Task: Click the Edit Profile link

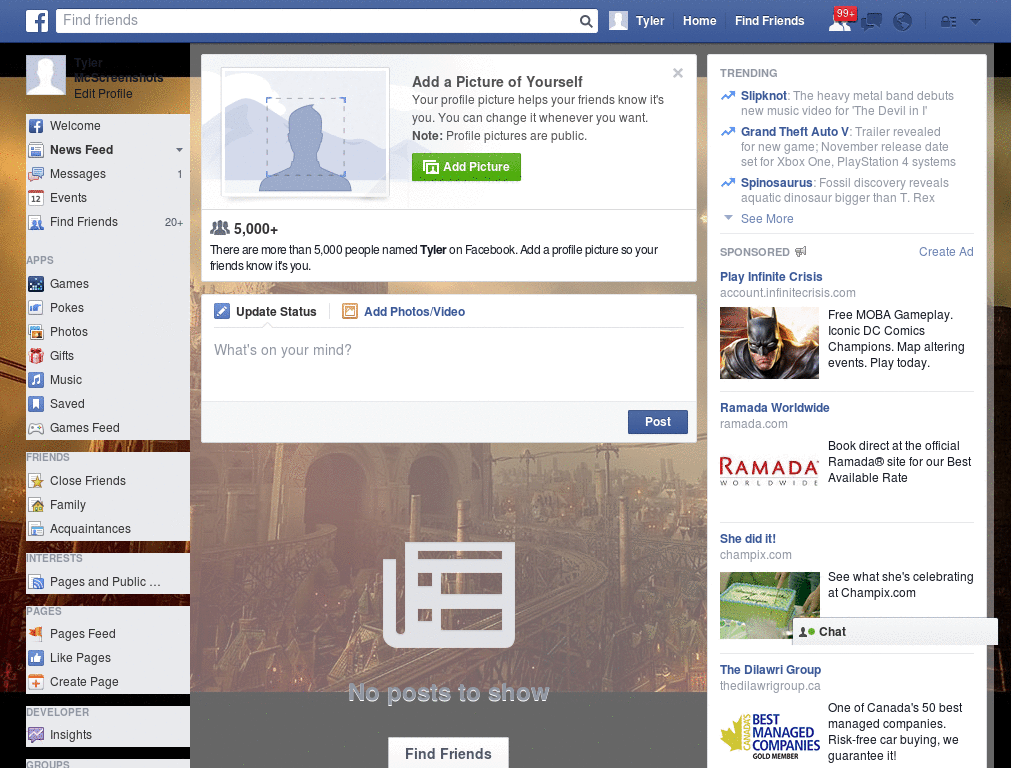Action: pos(103,94)
